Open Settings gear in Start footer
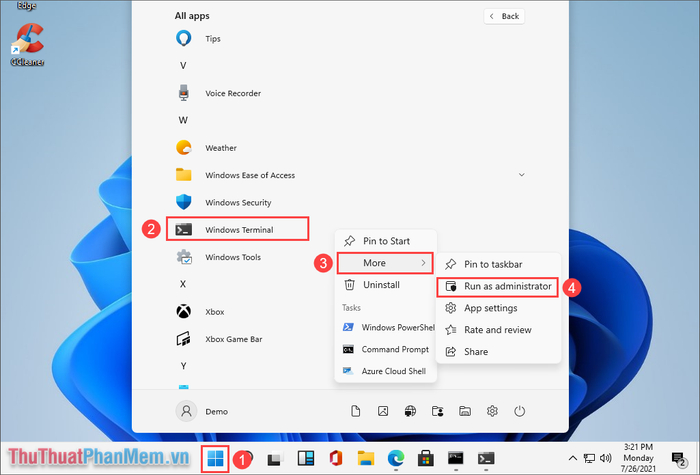The height and width of the screenshot is (475, 700). 492,411
